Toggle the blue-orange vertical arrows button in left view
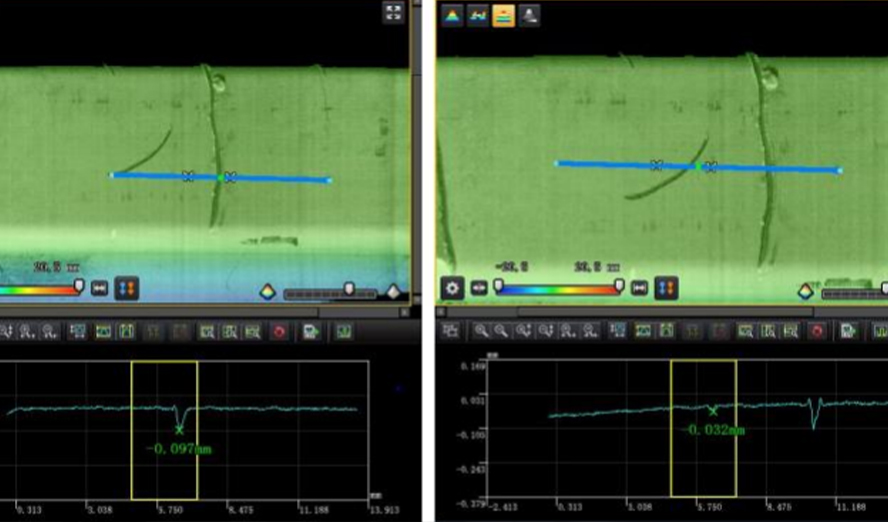 pyautogui.click(x=127, y=288)
